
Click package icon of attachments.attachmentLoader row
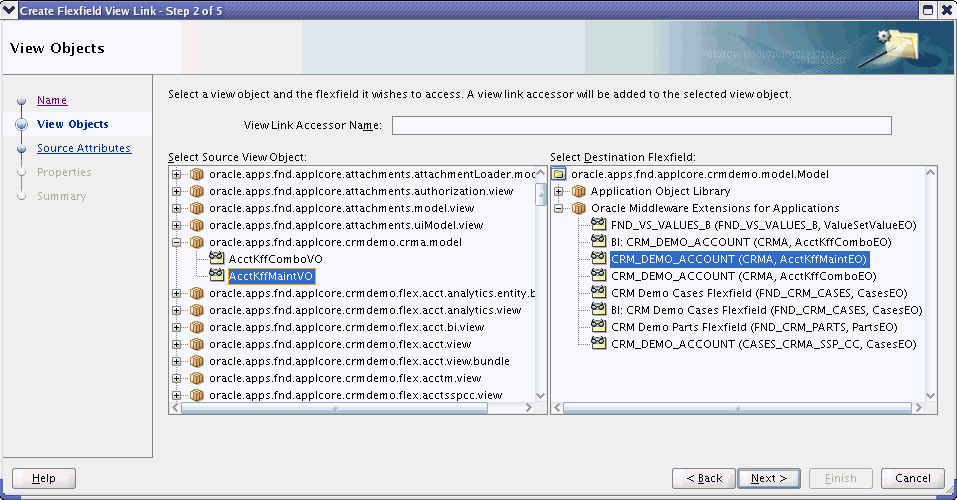(196, 175)
